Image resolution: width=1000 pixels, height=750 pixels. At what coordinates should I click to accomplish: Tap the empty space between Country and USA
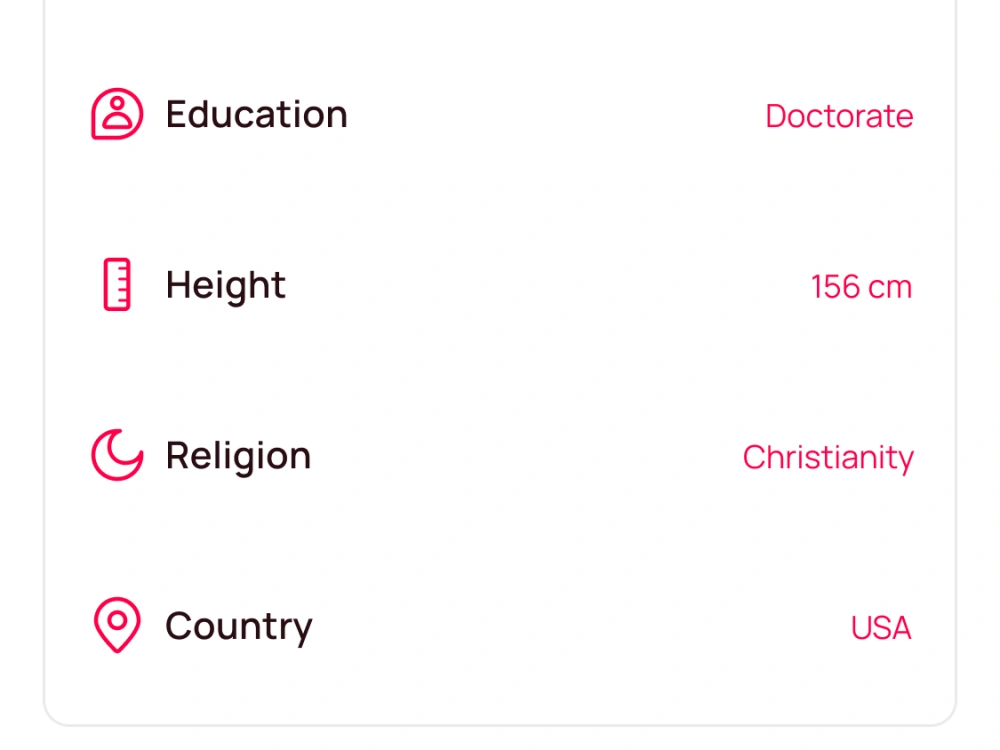[x=582, y=627]
